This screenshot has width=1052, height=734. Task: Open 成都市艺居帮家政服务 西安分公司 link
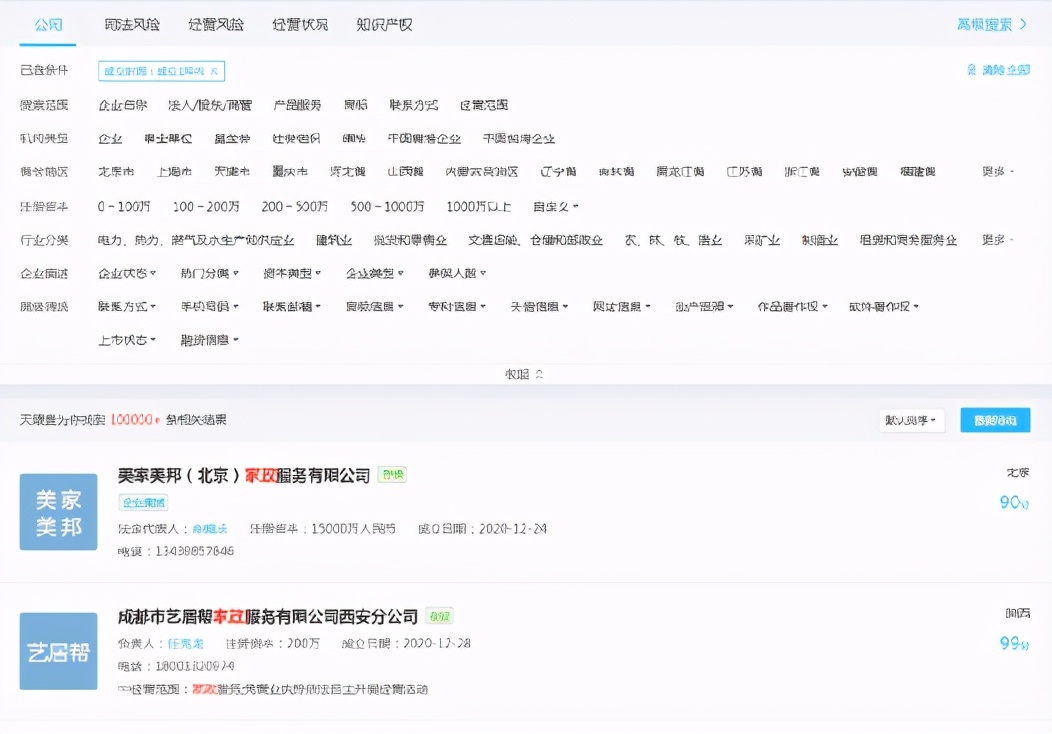tap(267, 615)
